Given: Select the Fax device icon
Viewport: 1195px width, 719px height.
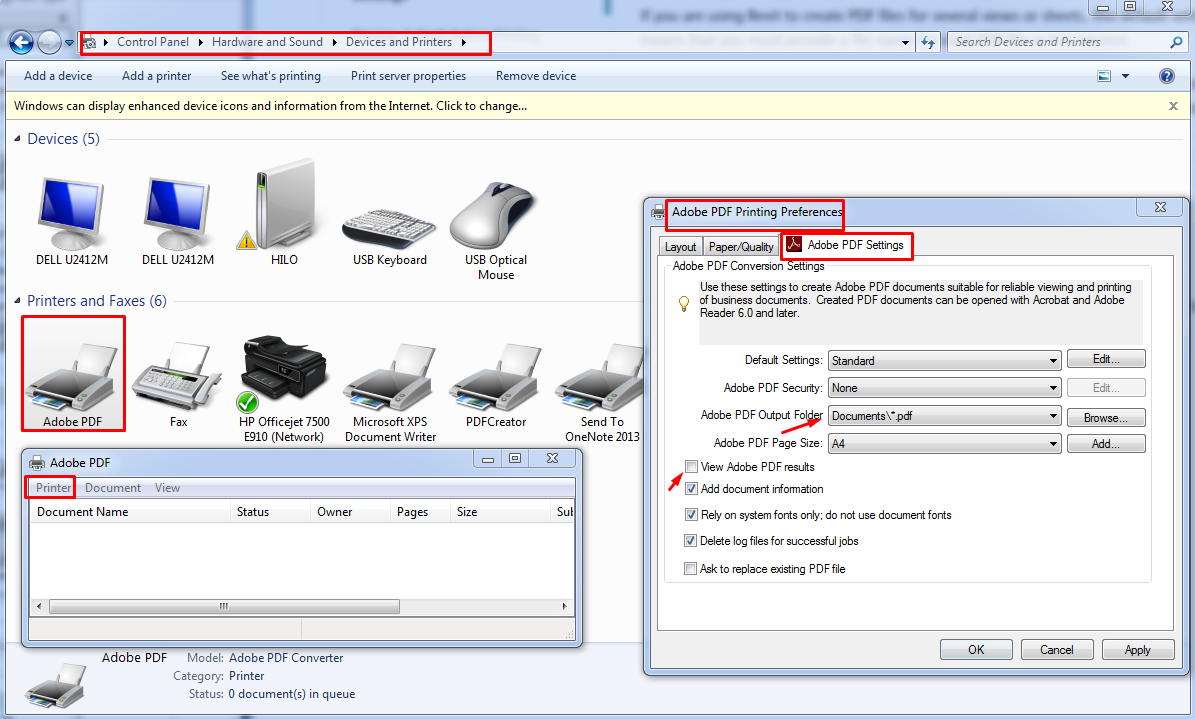Looking at the screenshot, I should 178,377.
